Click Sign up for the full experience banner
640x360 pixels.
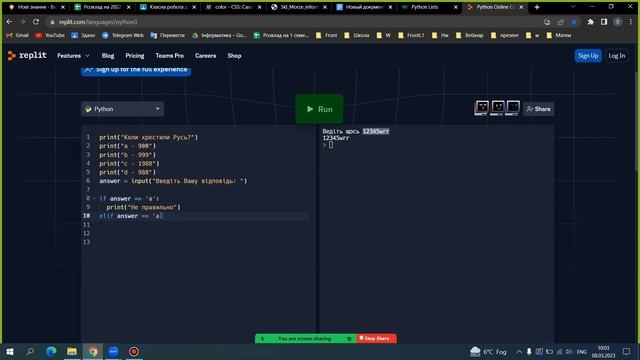pyautogui.click(x=136, y=70)
